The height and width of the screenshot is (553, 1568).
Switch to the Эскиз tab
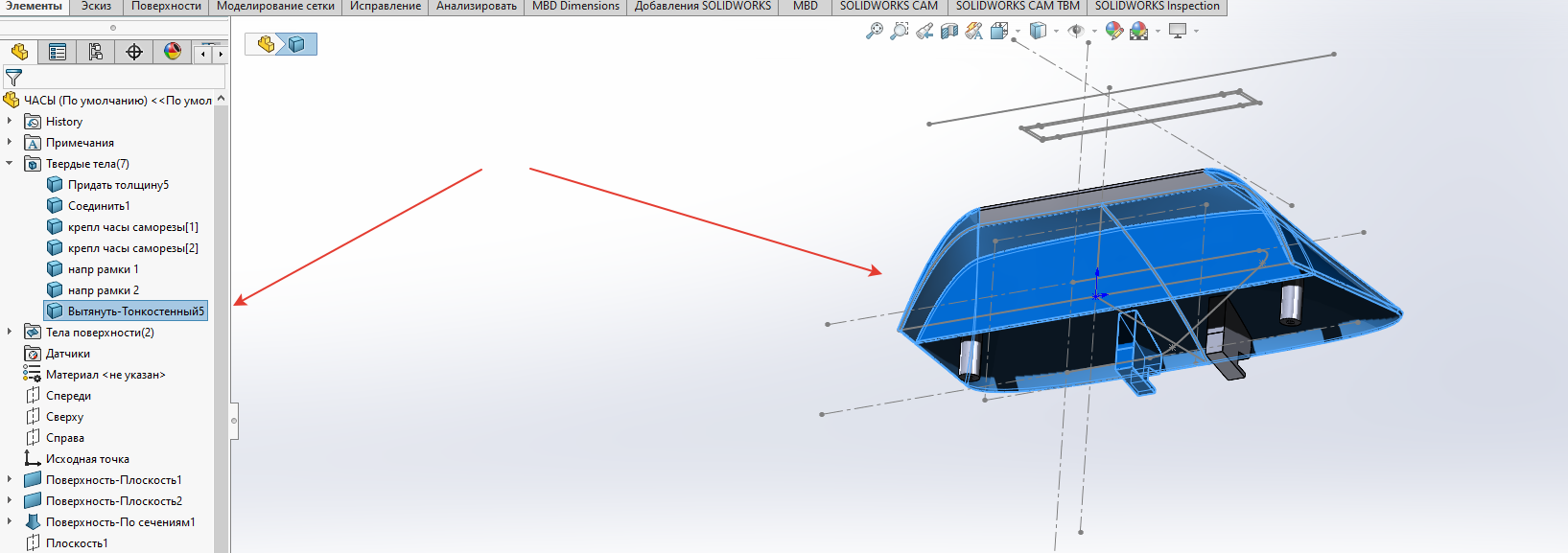[96, 7]
